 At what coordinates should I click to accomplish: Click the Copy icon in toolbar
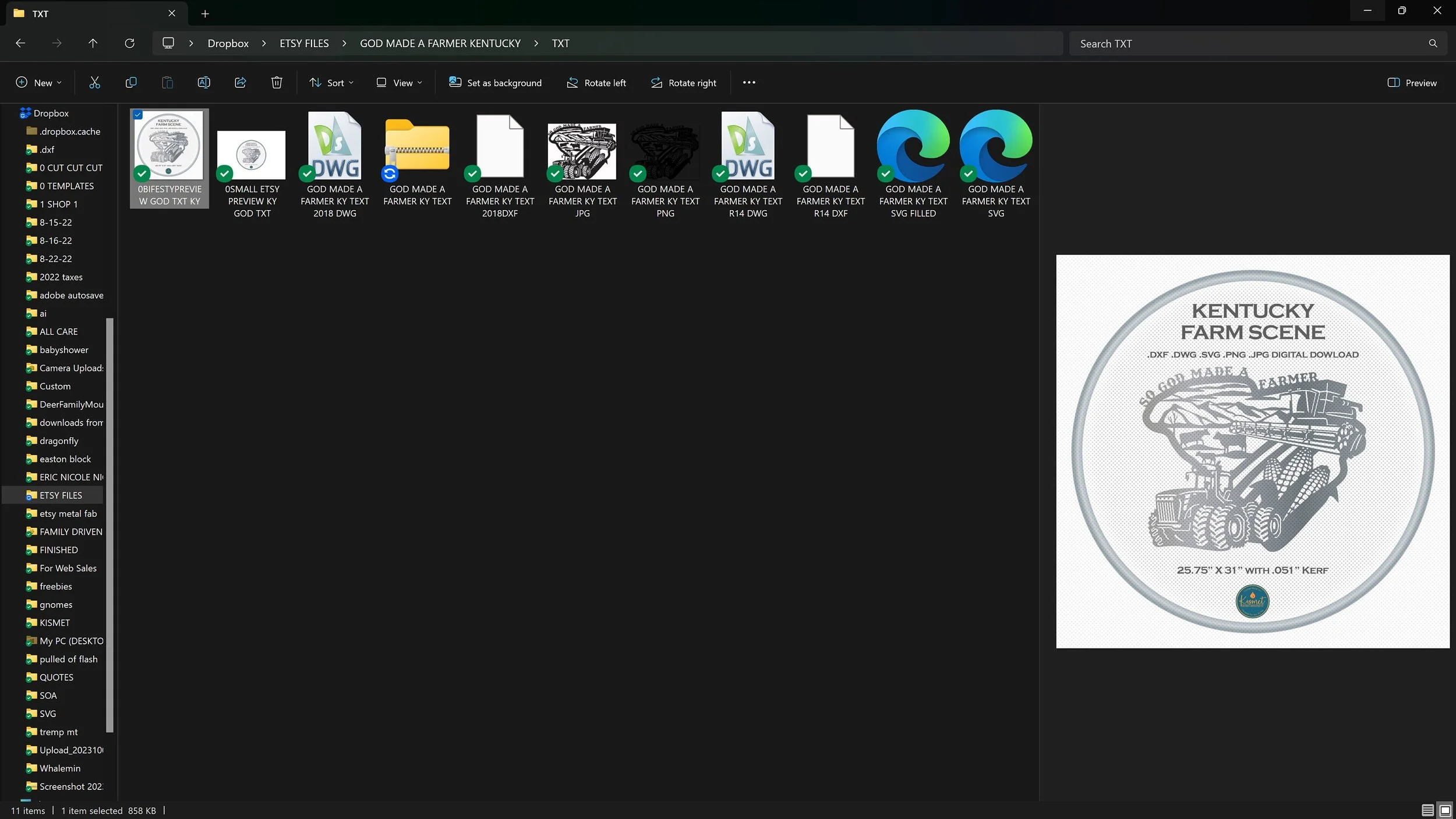tap(131, 83)
